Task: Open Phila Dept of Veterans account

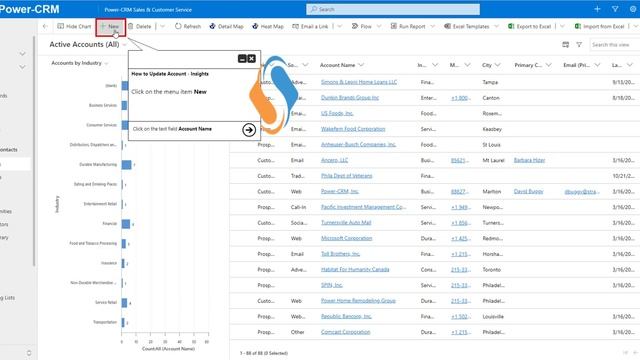Action: click(347, 176)
